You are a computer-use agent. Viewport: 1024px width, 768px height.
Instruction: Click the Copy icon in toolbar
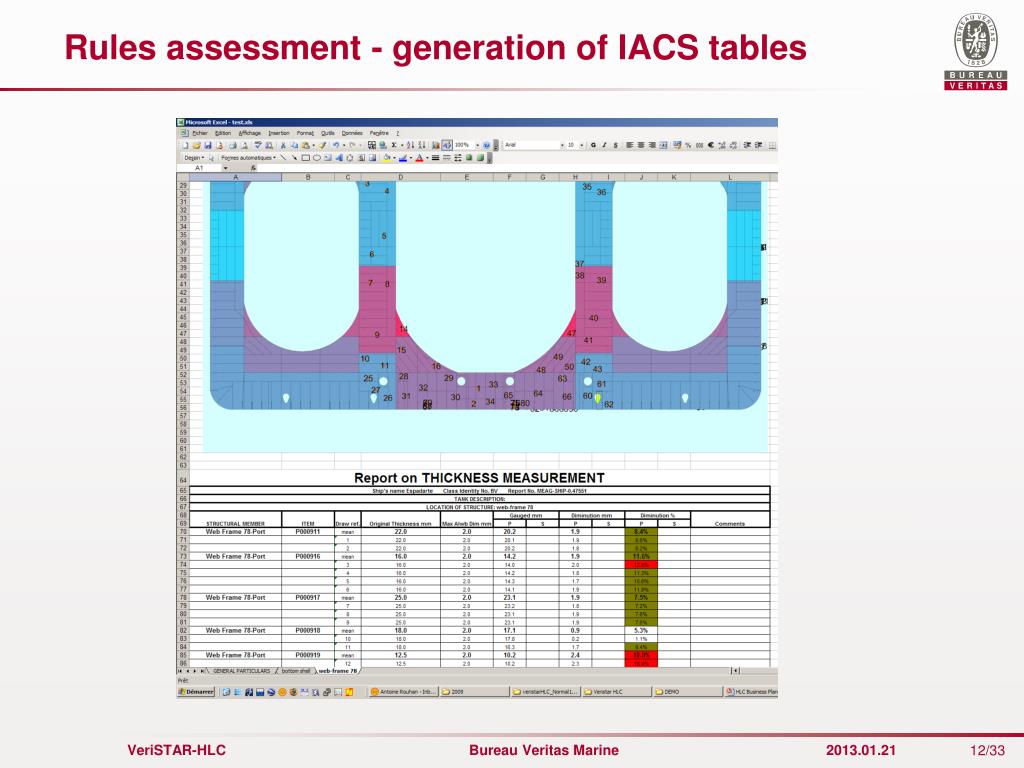[x=295, y=145]
